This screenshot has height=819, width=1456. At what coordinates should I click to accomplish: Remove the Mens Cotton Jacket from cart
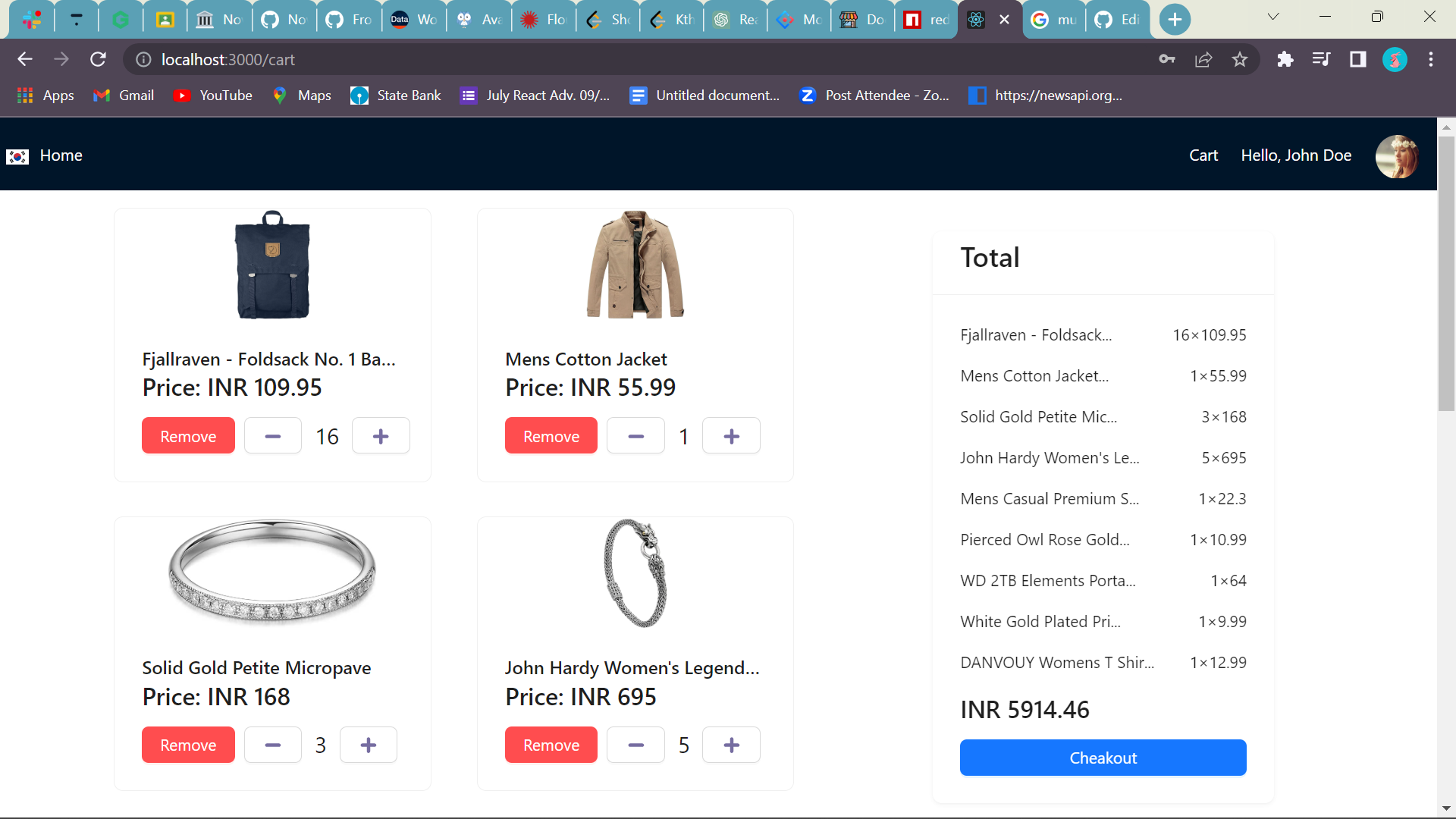pyautogui.click(x=551, y=435)
